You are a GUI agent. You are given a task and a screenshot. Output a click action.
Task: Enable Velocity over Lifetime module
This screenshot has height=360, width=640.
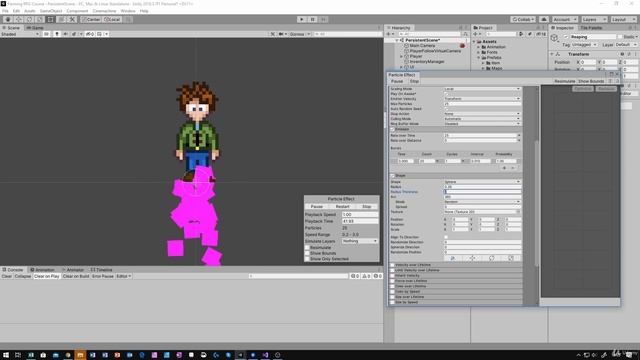tap(392, 265)
